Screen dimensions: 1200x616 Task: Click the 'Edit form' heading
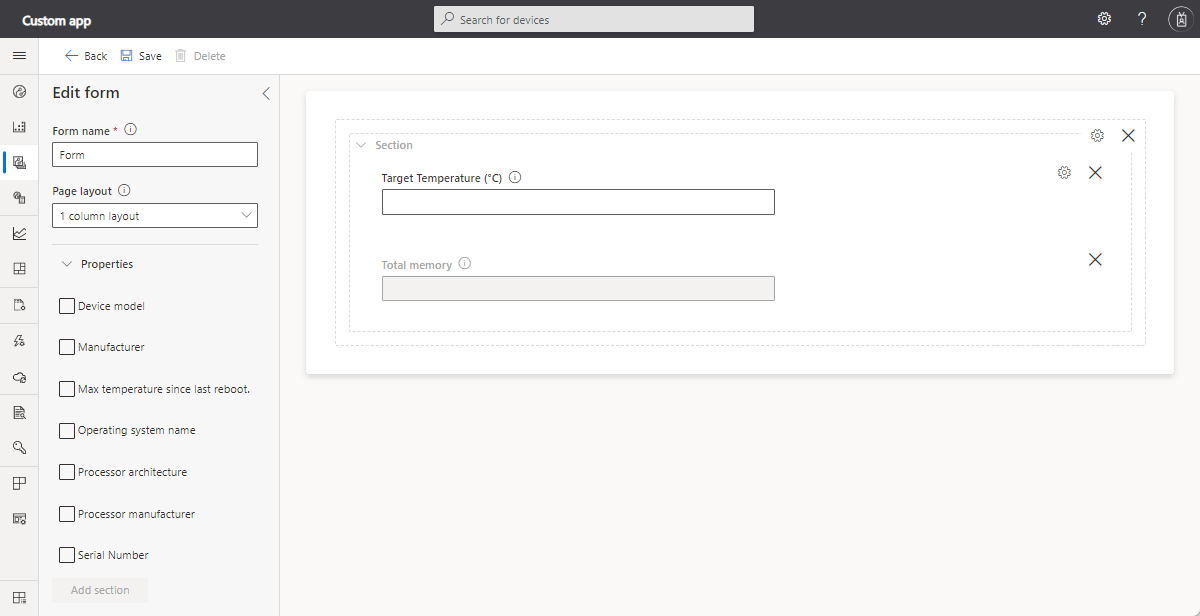pos(86,93)
